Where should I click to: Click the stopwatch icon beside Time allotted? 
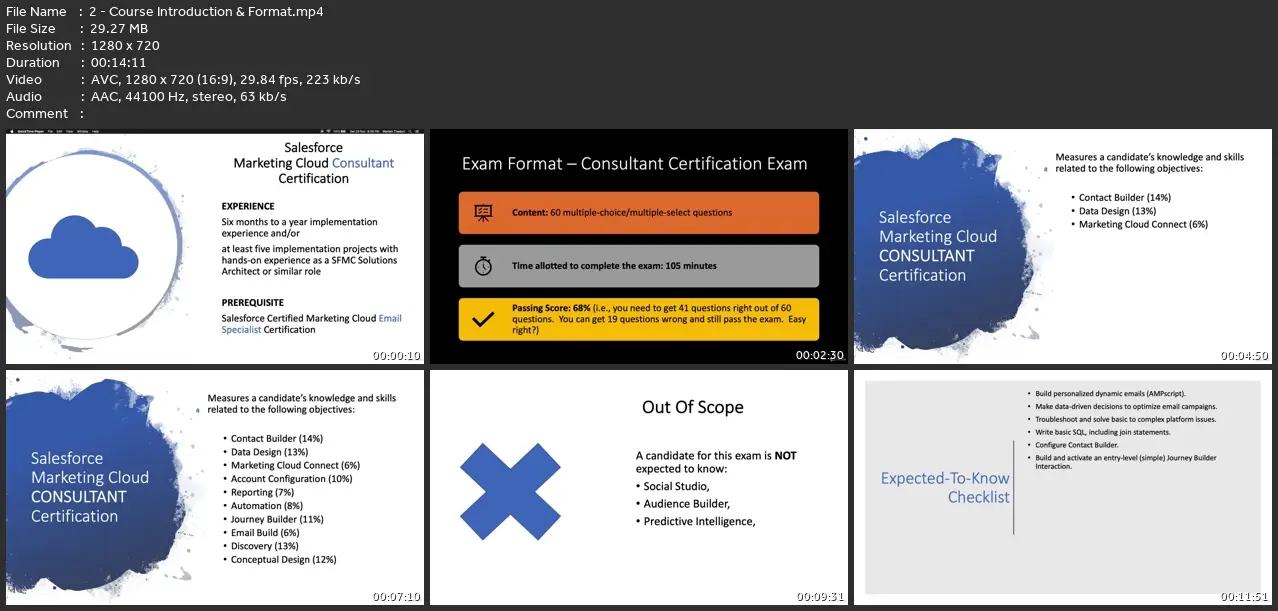(483, 266)
